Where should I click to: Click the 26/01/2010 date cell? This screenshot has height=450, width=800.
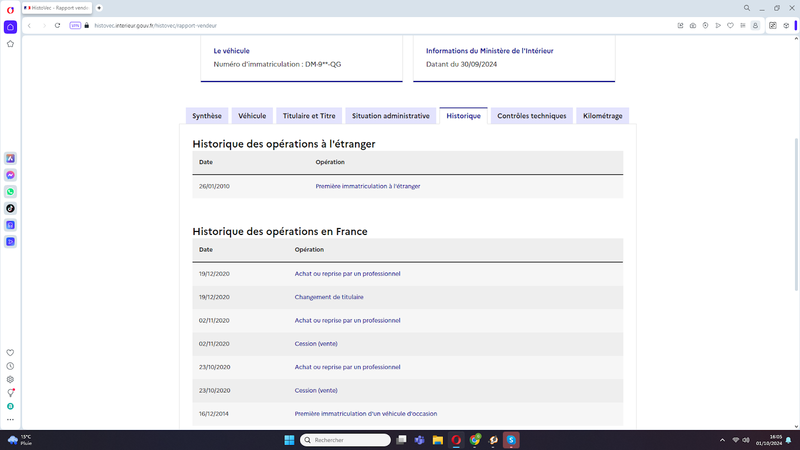pyautogui.click(x=214, y=186)
